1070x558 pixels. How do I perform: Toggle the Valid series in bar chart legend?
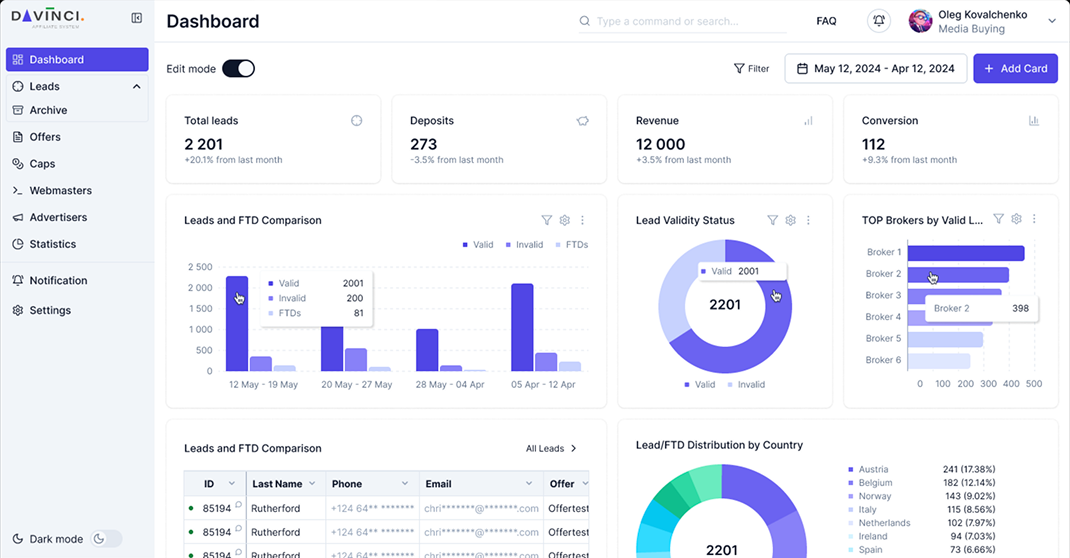coord(478,245)
